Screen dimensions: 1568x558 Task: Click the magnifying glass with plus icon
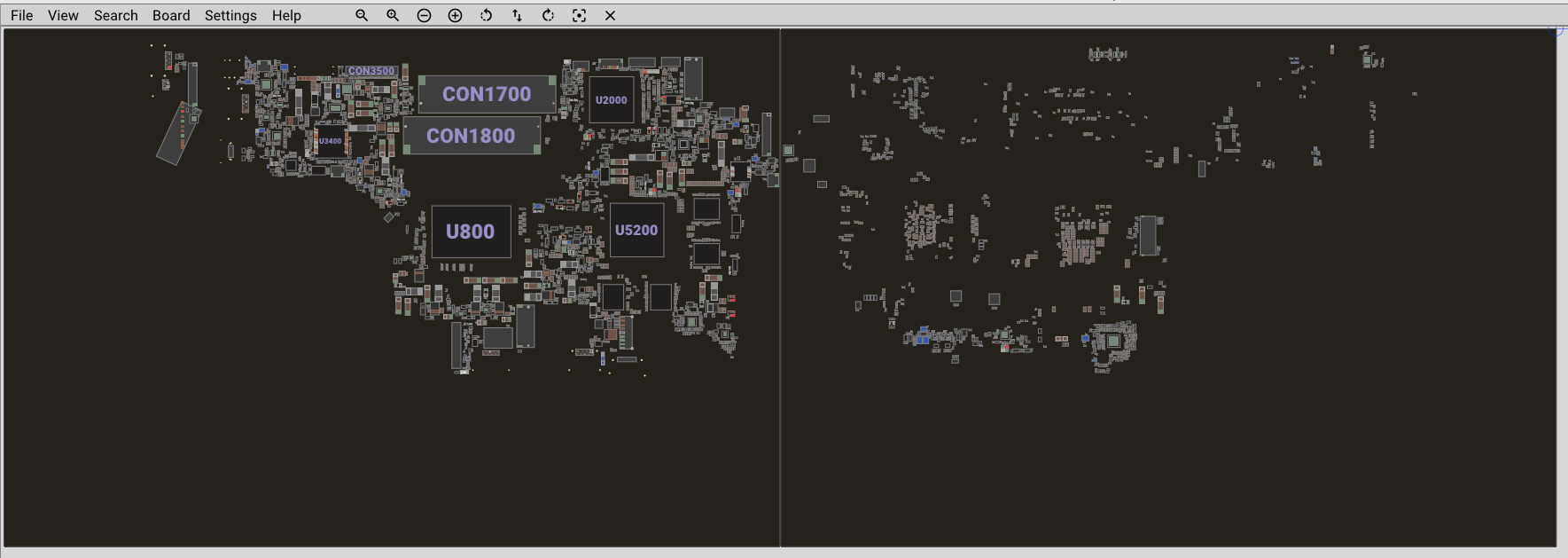393,15
